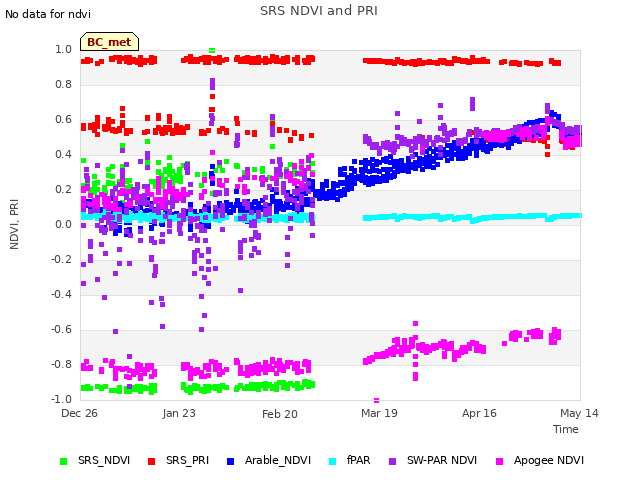Click the Jan 23 date tick label
Image resolution: width=640 pixels, height=480 pixels.
coord(179,413)
